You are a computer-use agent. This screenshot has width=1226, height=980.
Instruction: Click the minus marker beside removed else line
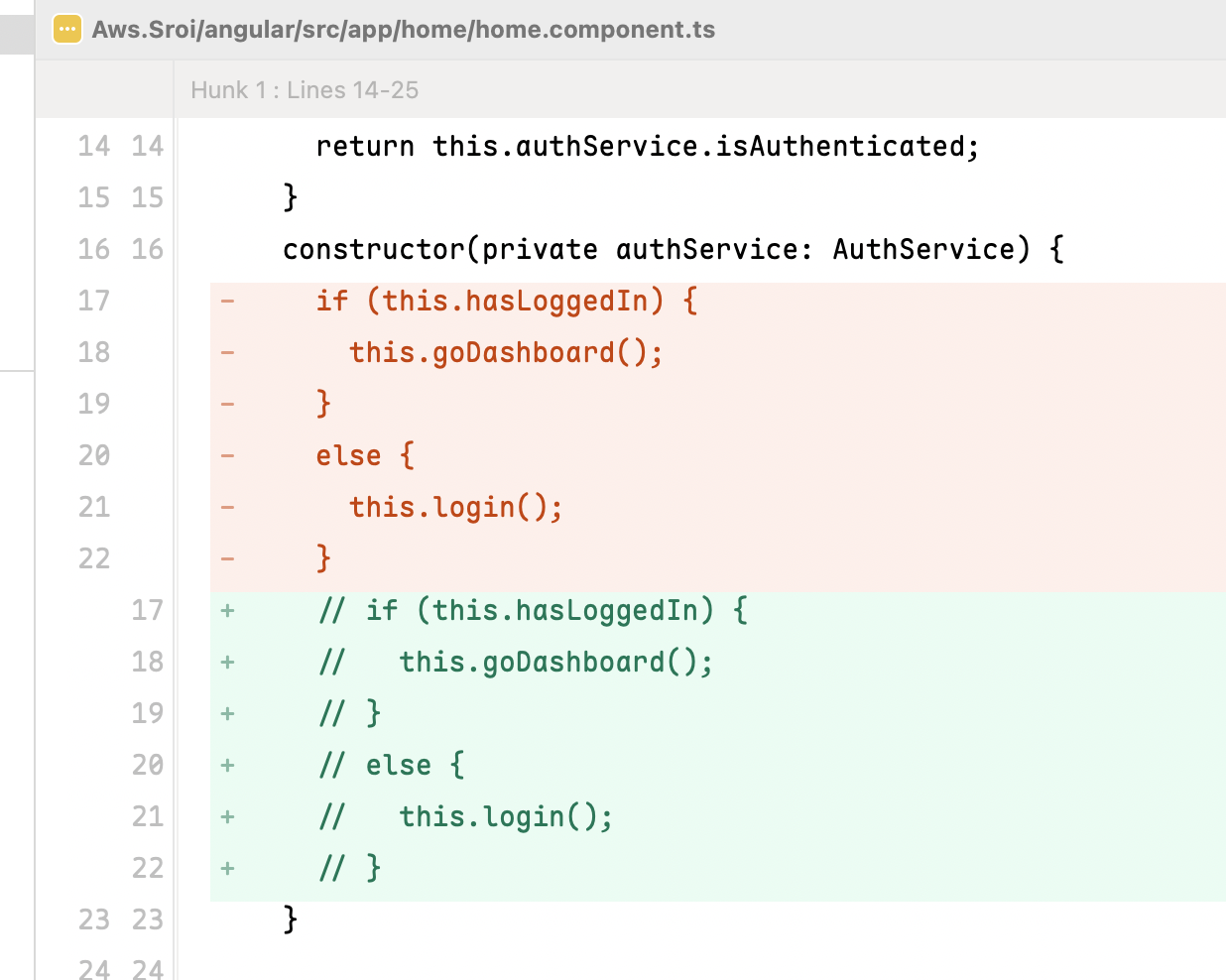tap(228, 455)
